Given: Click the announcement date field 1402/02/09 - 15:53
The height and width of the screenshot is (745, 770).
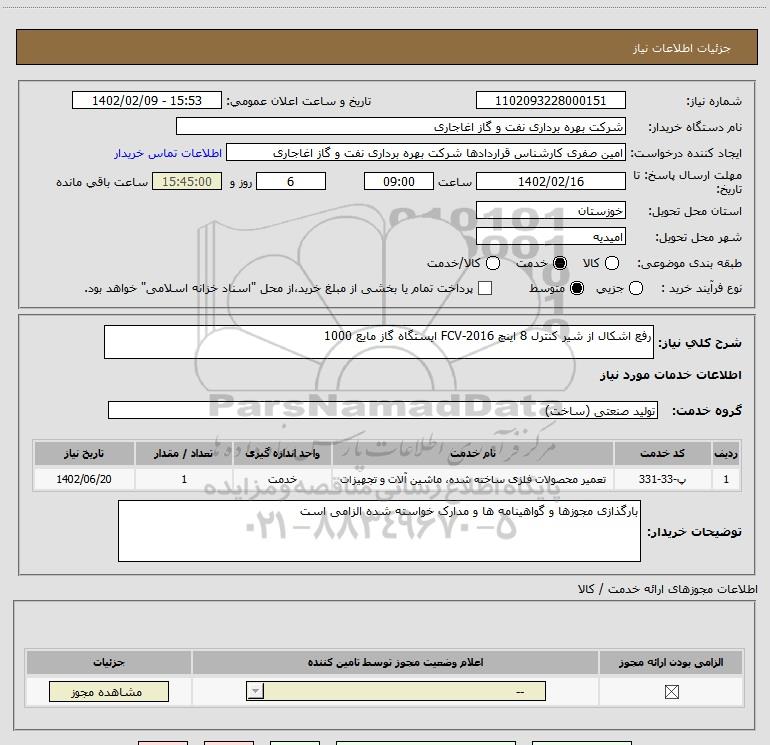Looking at the screenshot, I should [147, 100].
